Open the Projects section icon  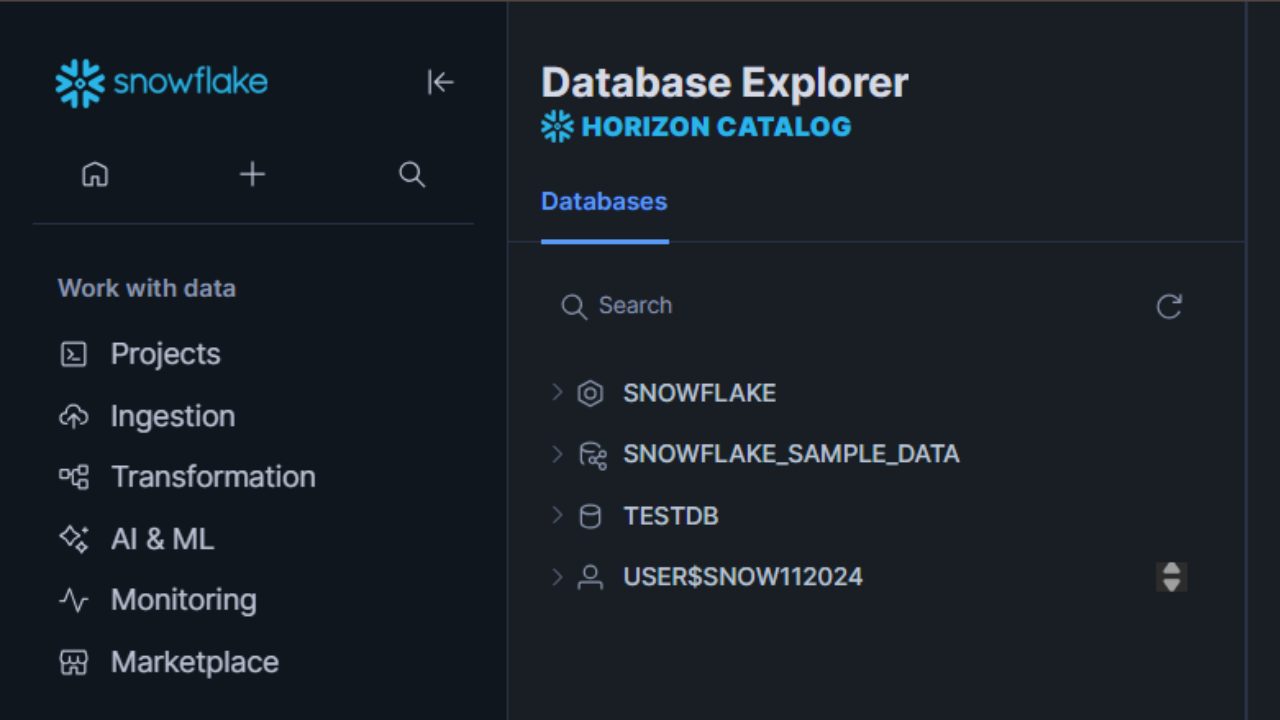(x=75, y=354)
